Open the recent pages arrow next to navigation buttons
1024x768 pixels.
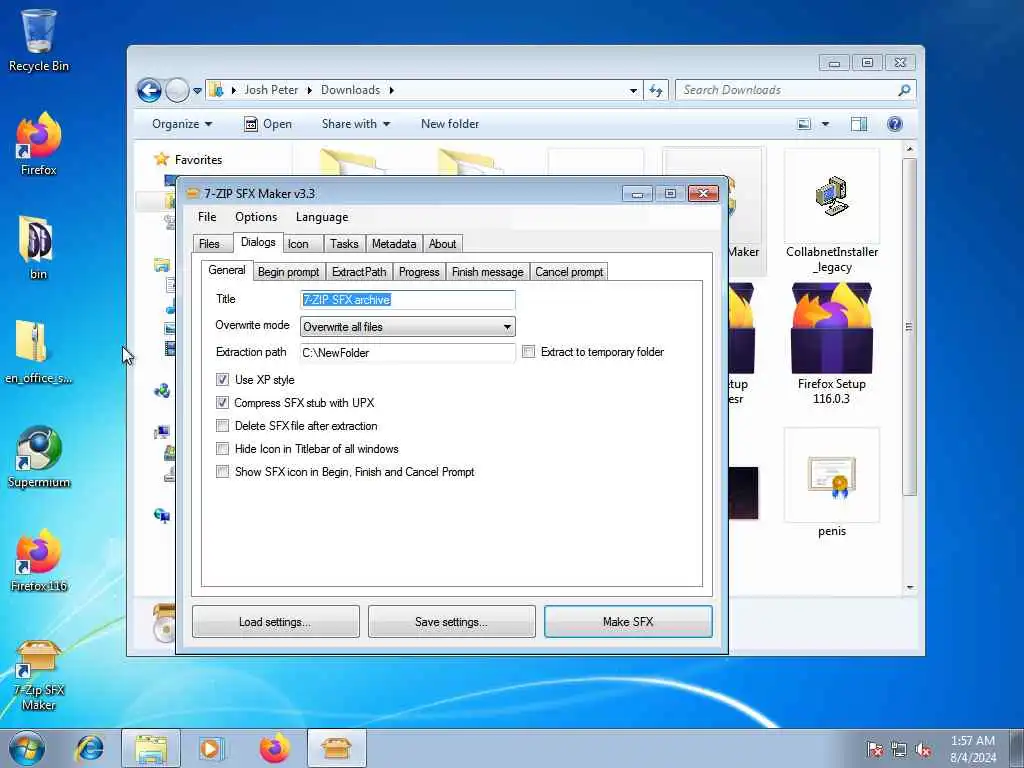[197, 91]
